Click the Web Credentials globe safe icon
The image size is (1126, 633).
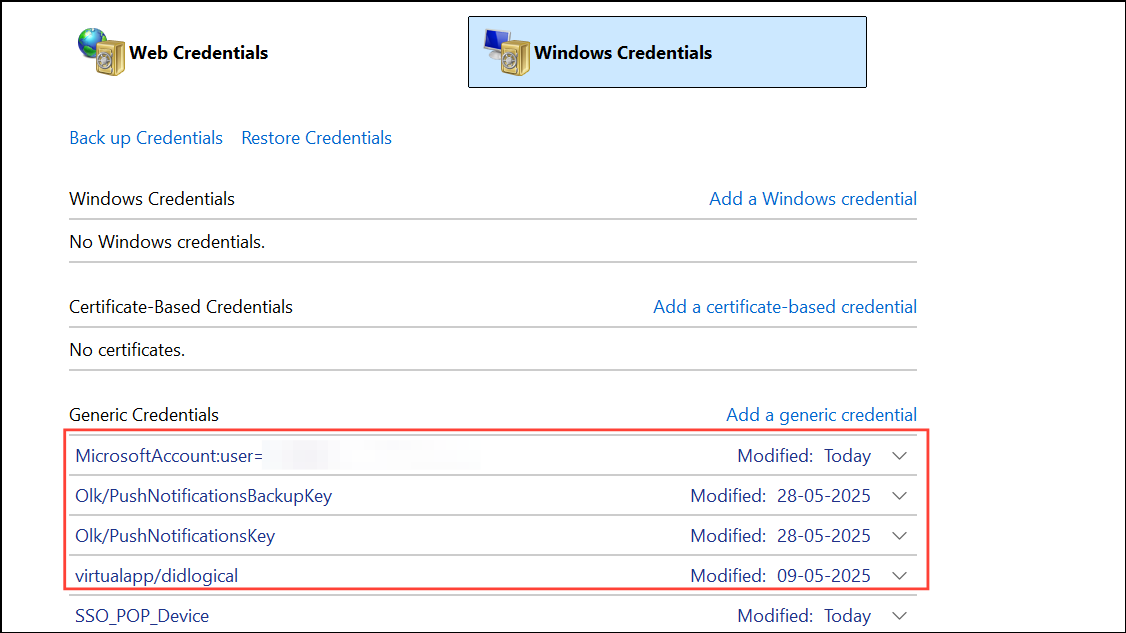101,52
